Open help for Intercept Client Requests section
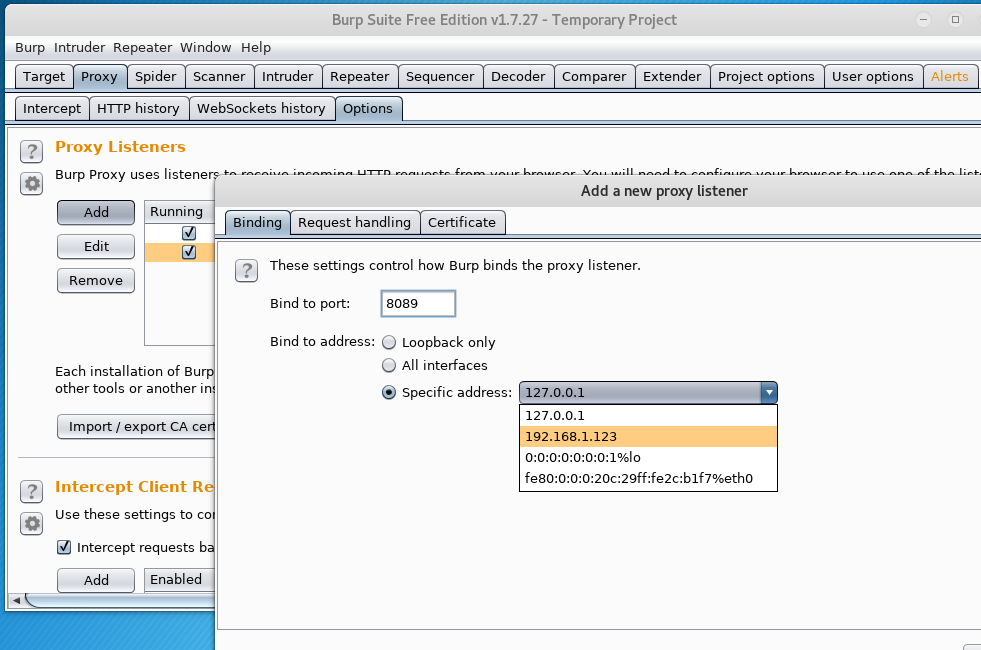 click(31, 492)
